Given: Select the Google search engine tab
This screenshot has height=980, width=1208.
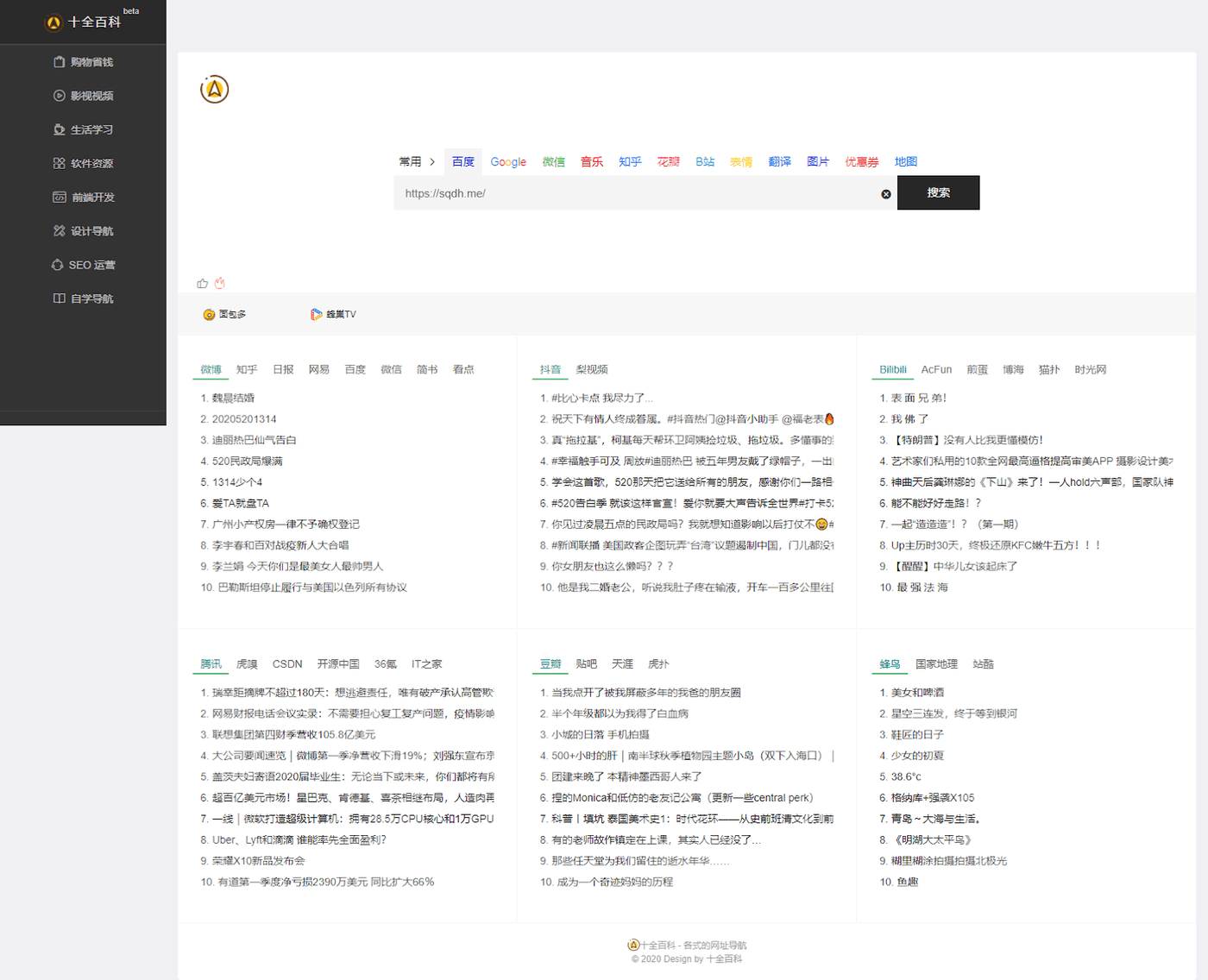Looking at the screenshot, I should (508, 162).
